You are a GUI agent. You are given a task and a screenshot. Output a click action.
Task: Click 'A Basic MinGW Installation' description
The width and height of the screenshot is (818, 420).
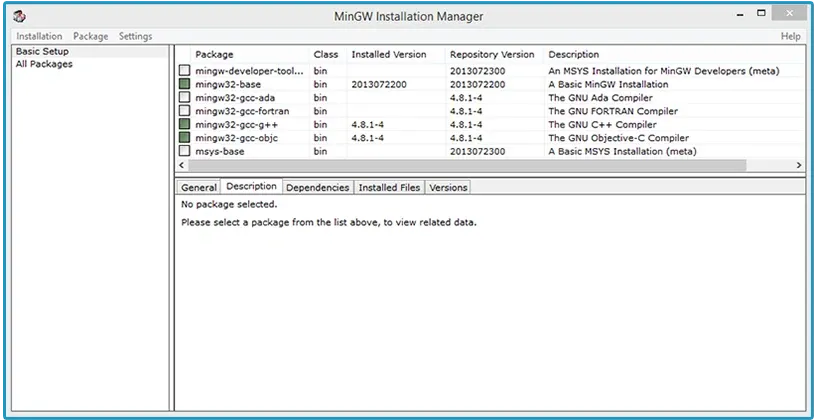coord(608,85)
